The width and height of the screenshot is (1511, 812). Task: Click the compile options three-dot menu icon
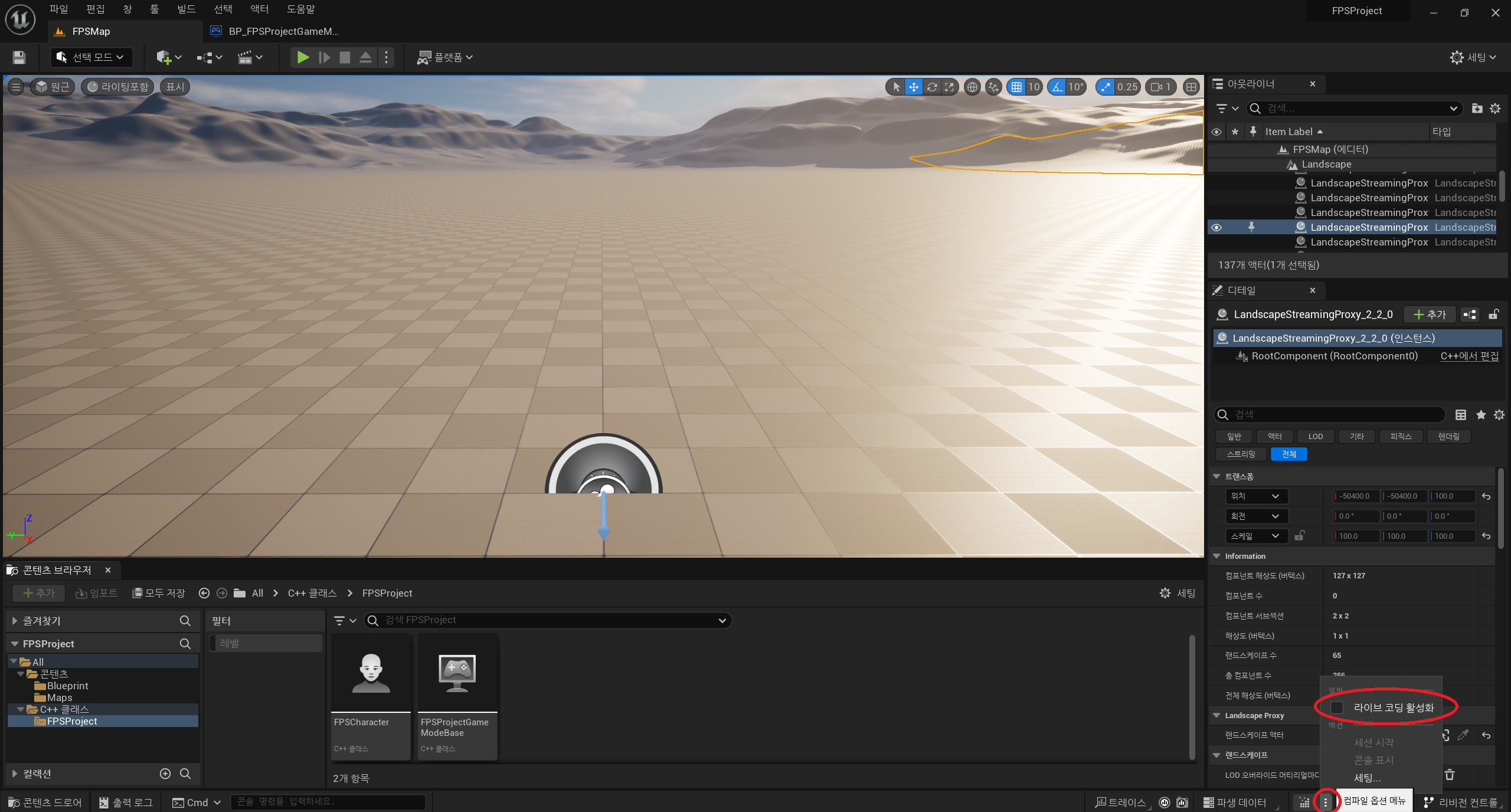(x=1326, y=802)
